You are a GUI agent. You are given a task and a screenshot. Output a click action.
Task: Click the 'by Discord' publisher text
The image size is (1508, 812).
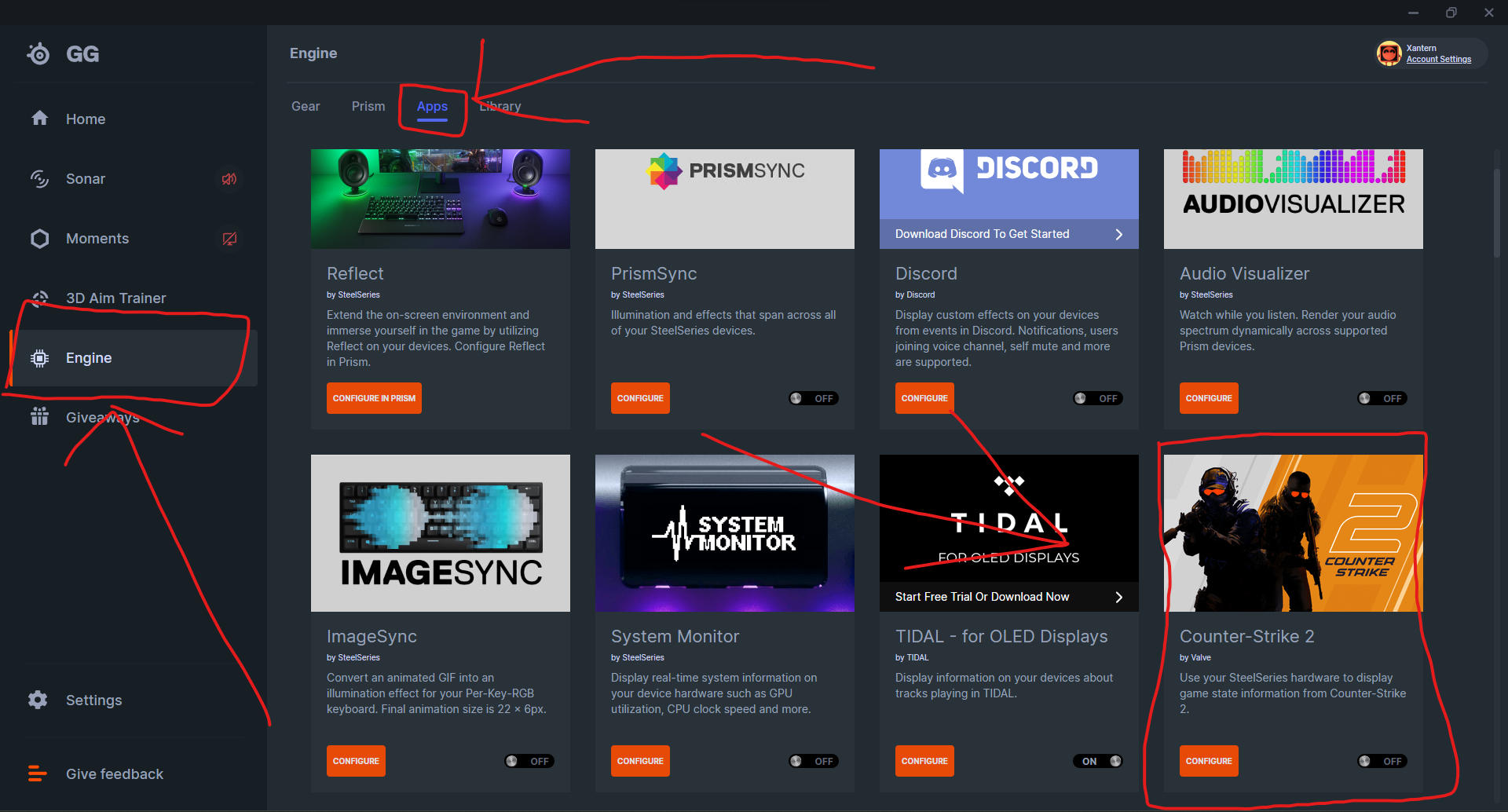(915, 294)
